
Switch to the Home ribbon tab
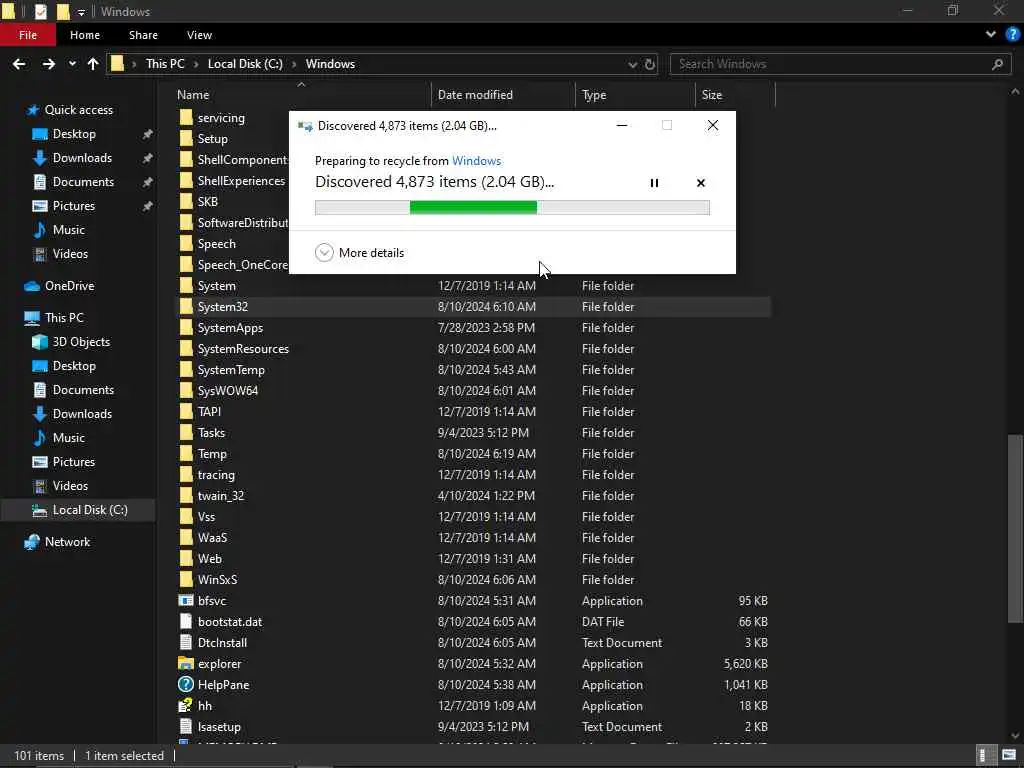click(85, 35)
